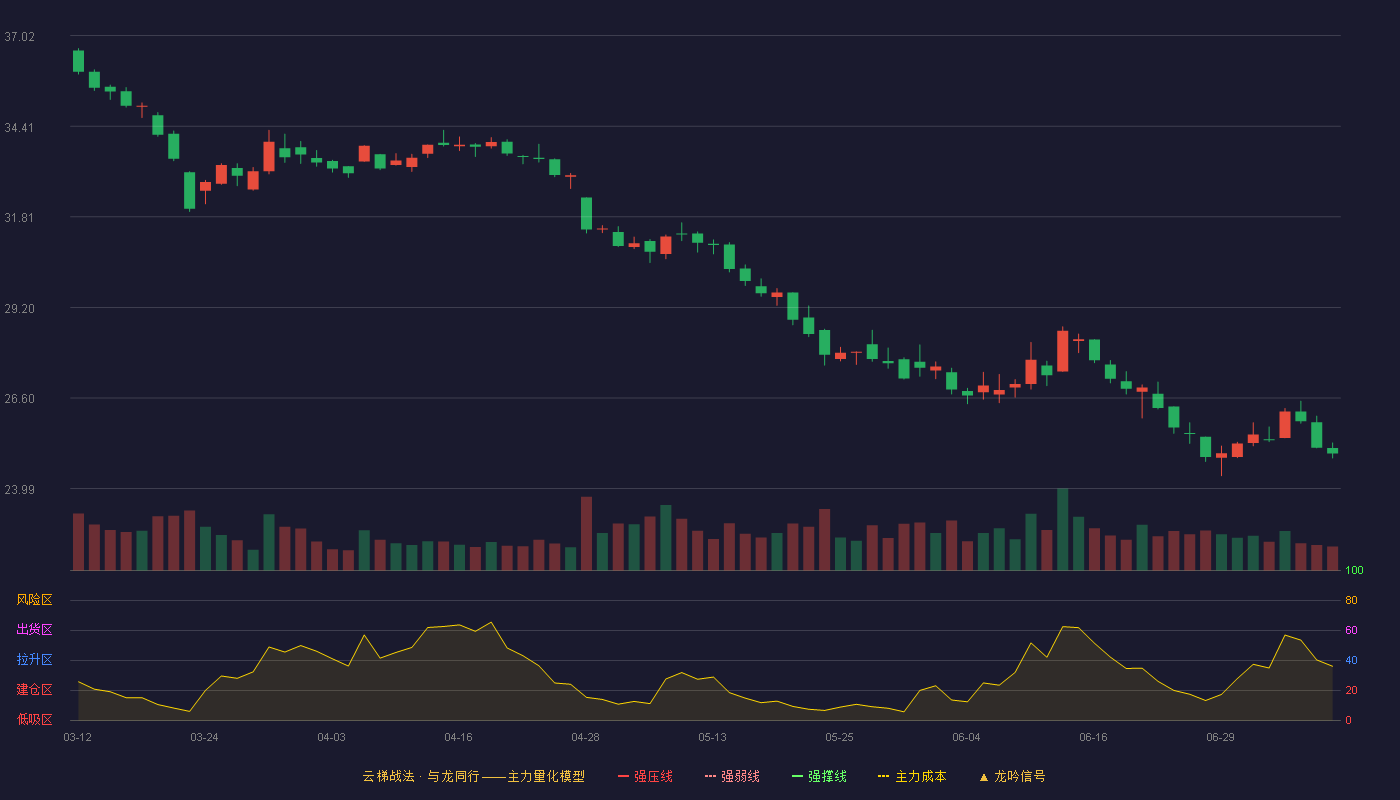Click the magenta 60 indicator scale value
Image resolution: width=1400 pixels, height=800 pixels.
1351,630
